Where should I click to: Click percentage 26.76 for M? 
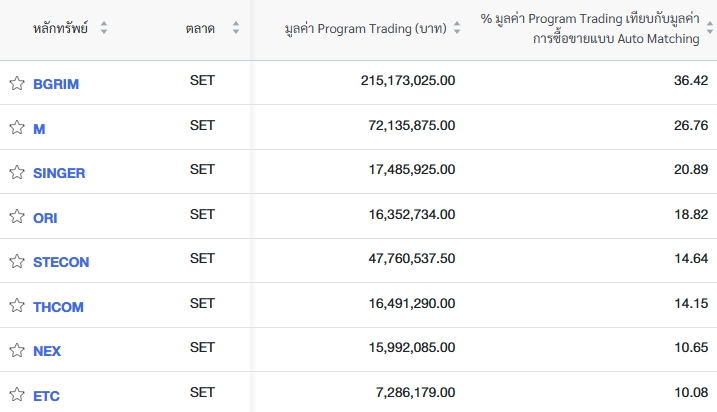[691, 125]
